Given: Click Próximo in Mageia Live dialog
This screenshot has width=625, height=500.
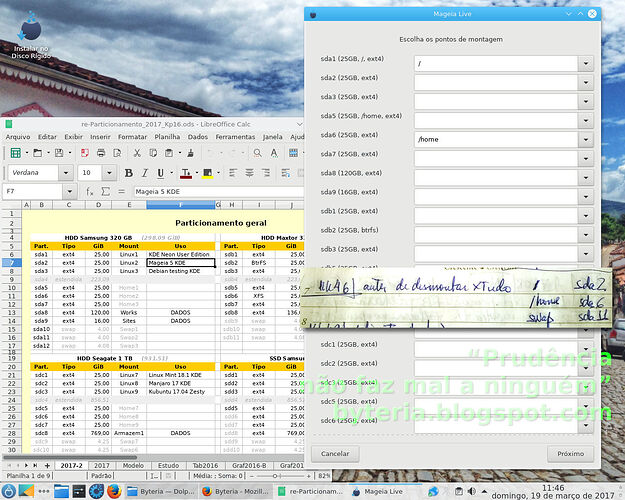Looking at the screenshot, I should point(570,454).
